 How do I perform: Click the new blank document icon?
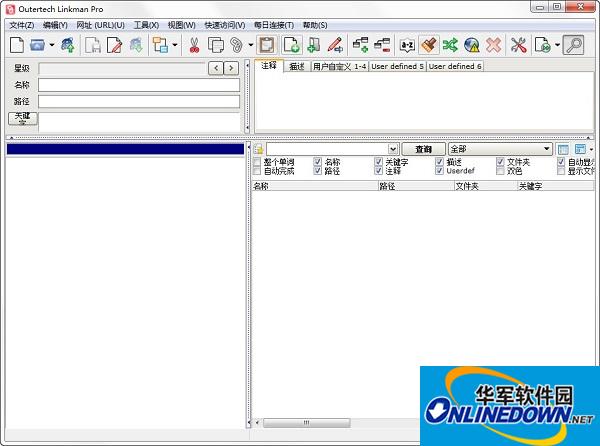tap(17, 44)
